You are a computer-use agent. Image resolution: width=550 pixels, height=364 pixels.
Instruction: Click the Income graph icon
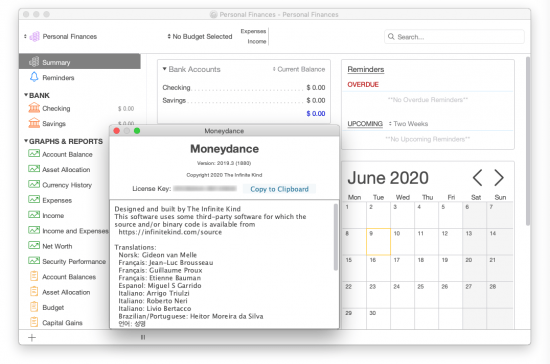click(34, 215)
